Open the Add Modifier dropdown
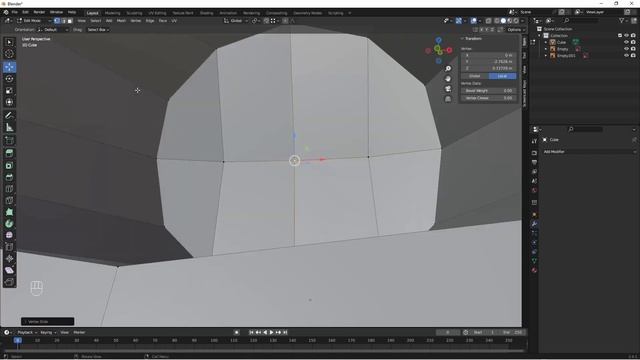Screen dimensions: 640x360 (589, 151)
